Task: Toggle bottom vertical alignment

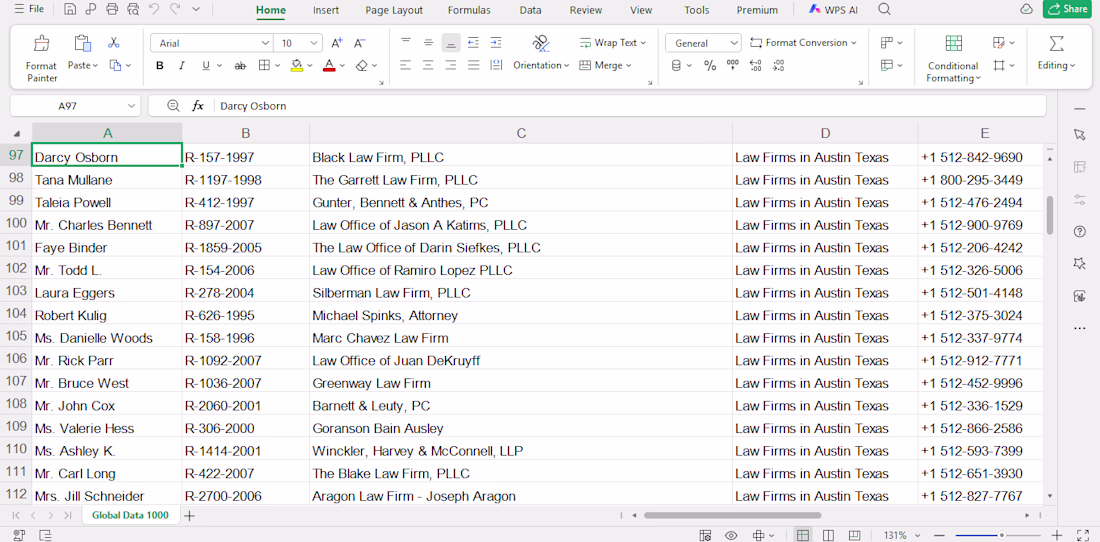Action: pyautogui.click(x=451, y=43)
